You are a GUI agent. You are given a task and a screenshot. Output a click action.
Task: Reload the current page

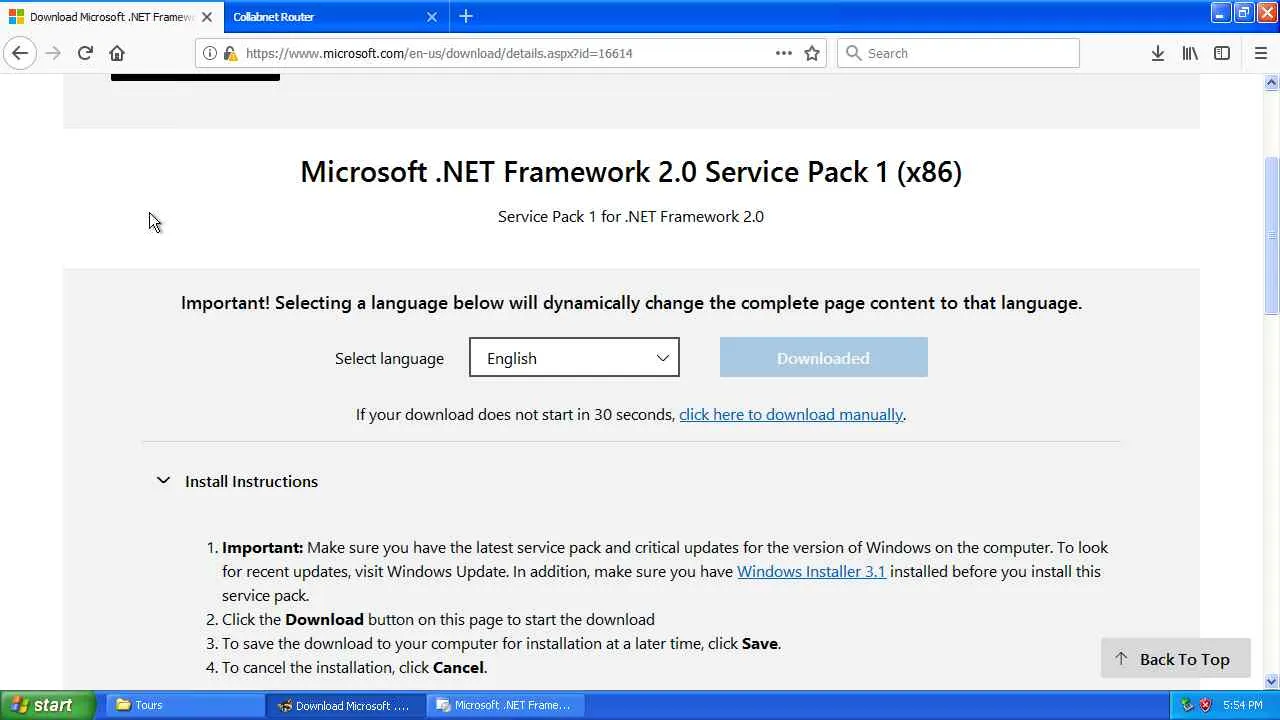click(x=85, y=53)
